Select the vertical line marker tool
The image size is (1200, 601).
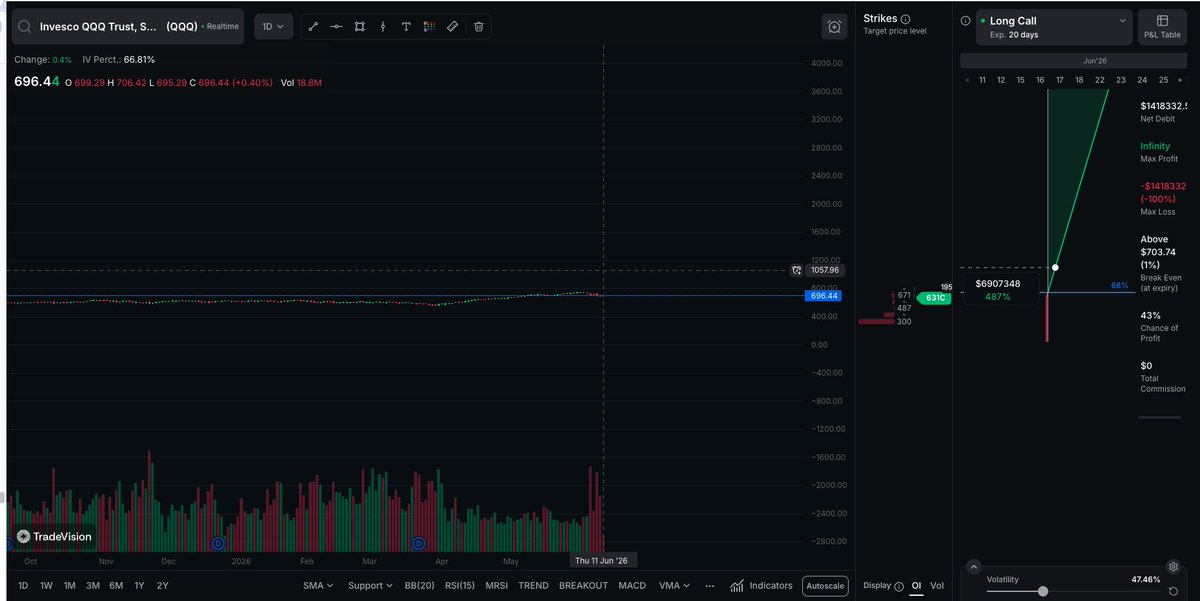382,27
